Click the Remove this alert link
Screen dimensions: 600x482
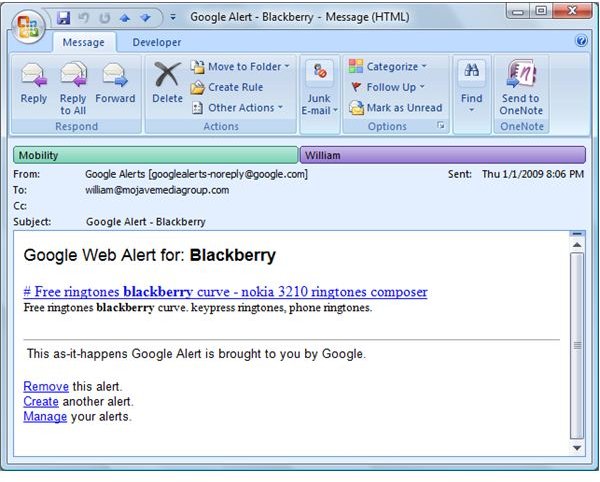[x=46, y=386]
